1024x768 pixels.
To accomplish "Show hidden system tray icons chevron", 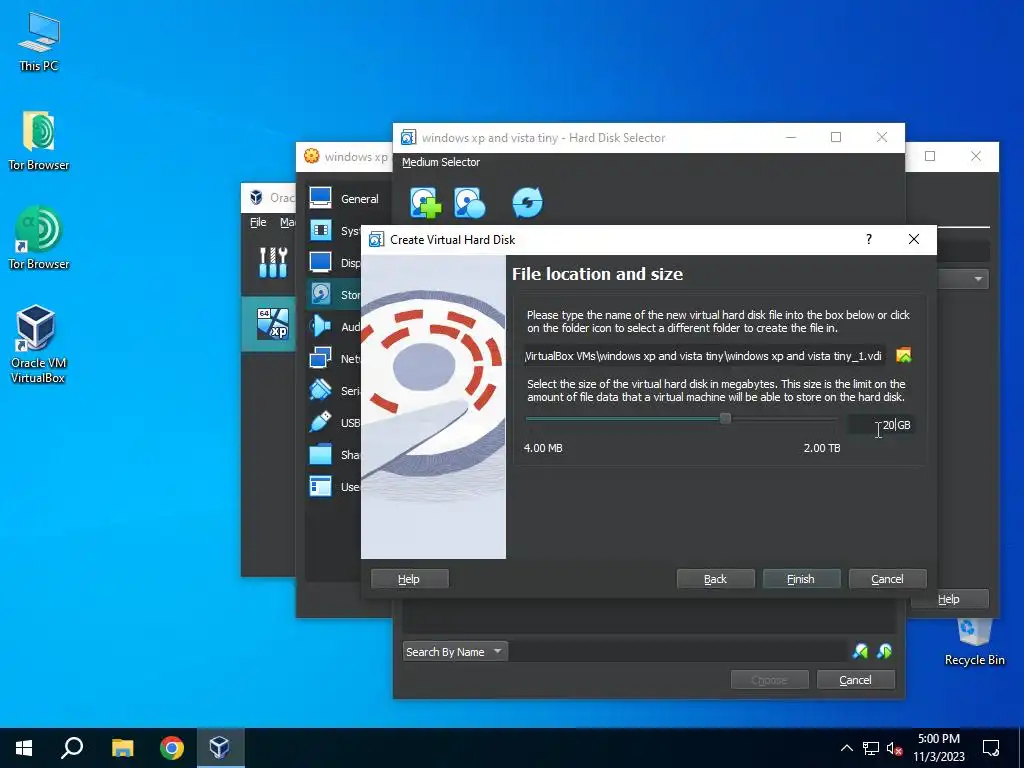I will tap(846, 748).
